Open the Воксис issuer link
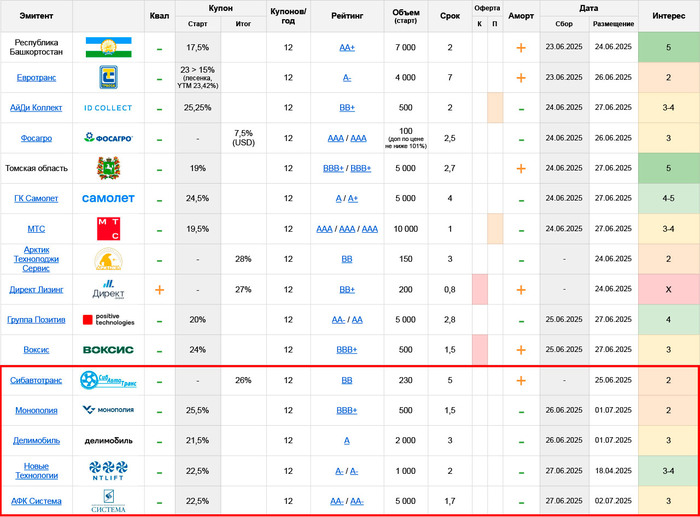Viewport: 700px width, 517px height. (x=36, y=350)
